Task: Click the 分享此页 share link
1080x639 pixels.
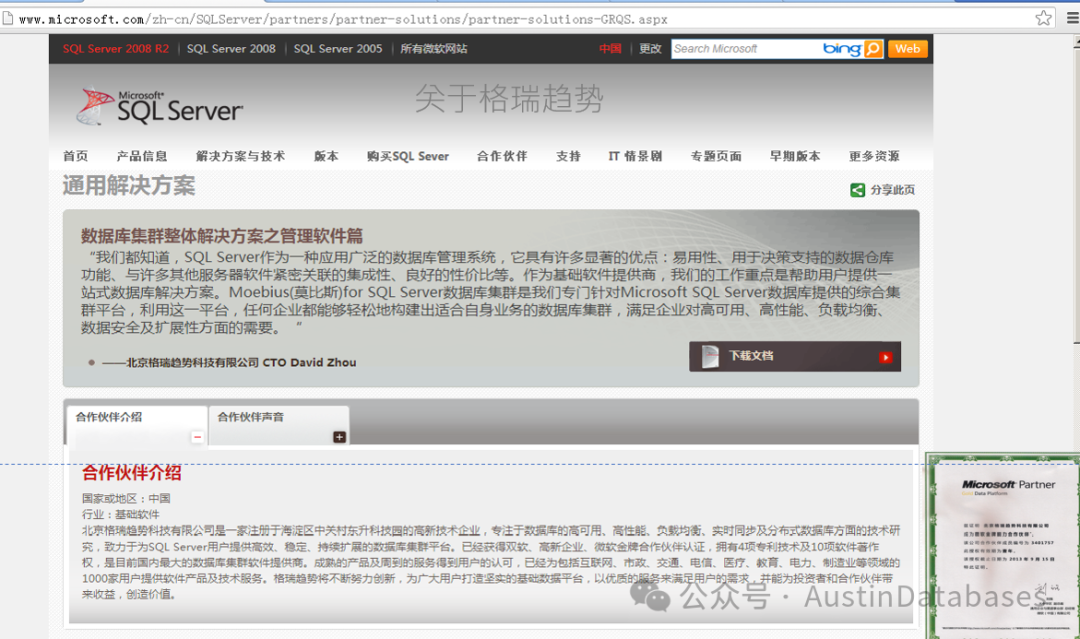Action: click(893, 190)
